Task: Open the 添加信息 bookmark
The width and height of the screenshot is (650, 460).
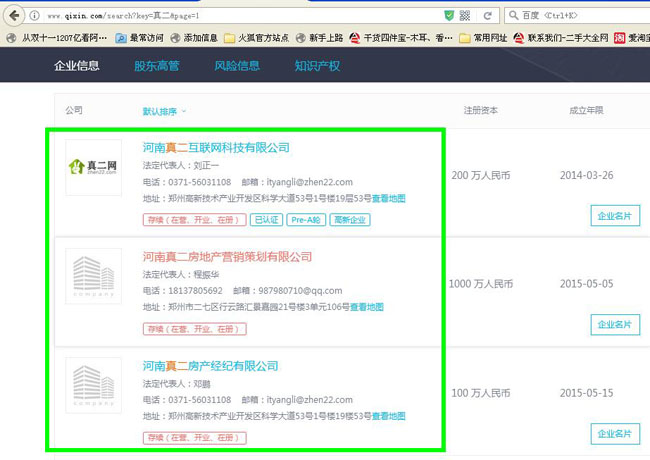Action: pos(194,38)
